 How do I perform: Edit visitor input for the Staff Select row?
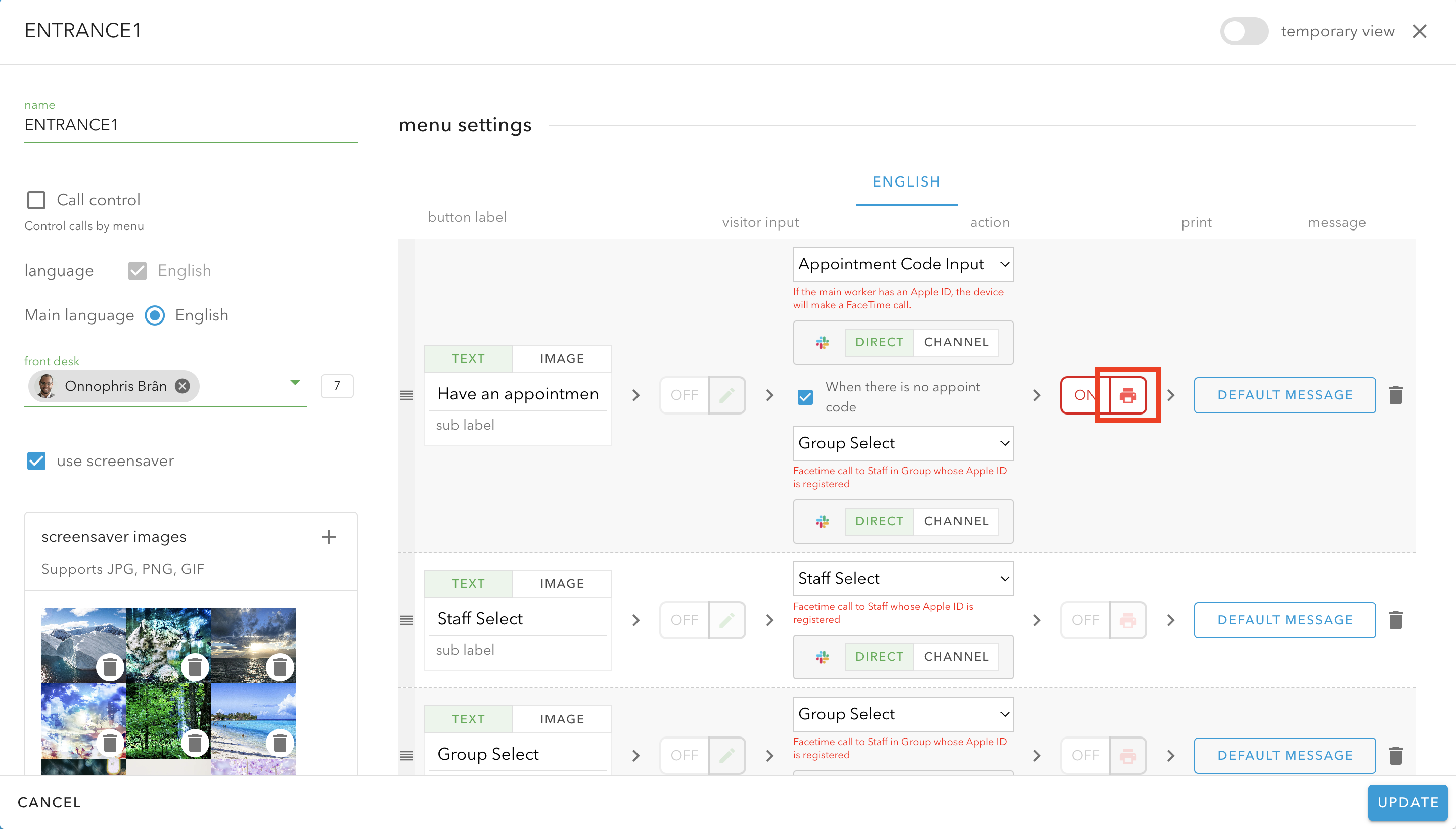[726, 620]
